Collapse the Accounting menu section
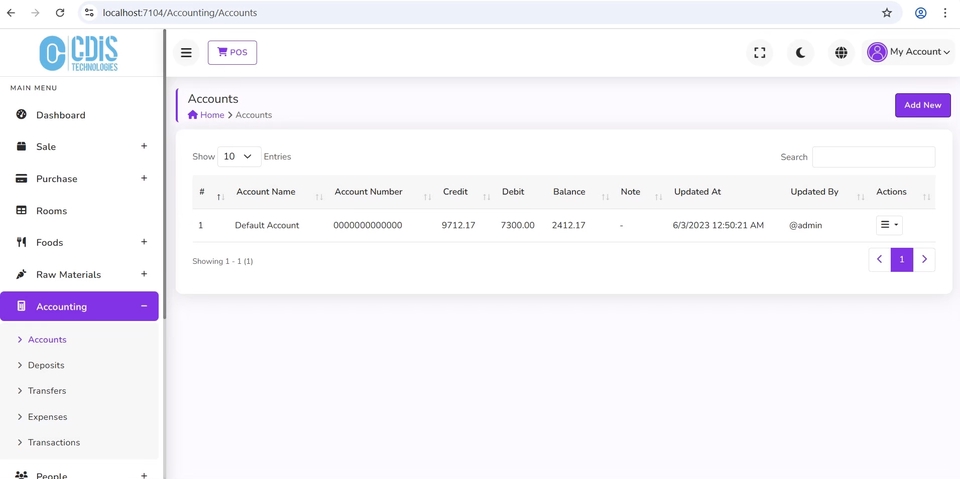This screenshot has height=479, width=960. [x=143, y=306]
